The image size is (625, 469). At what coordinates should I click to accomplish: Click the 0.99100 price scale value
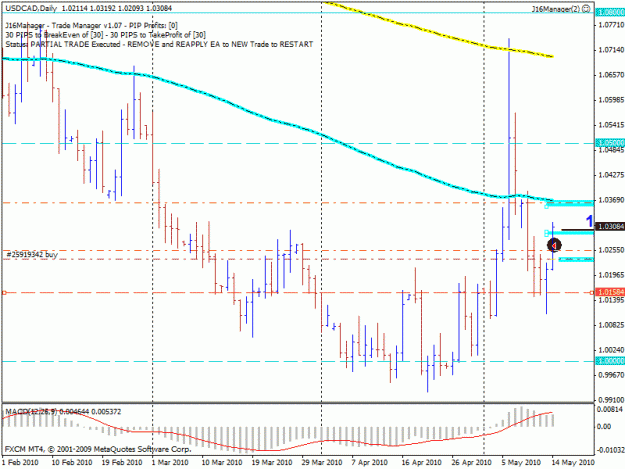click(x=611, y=400)
